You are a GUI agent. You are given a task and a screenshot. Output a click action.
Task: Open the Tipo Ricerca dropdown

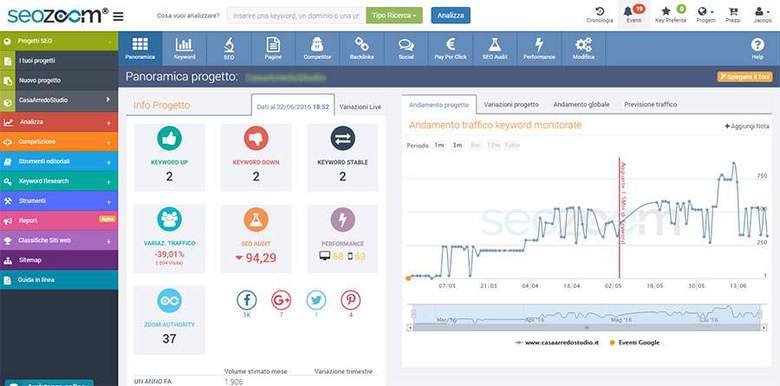(394, 15)
